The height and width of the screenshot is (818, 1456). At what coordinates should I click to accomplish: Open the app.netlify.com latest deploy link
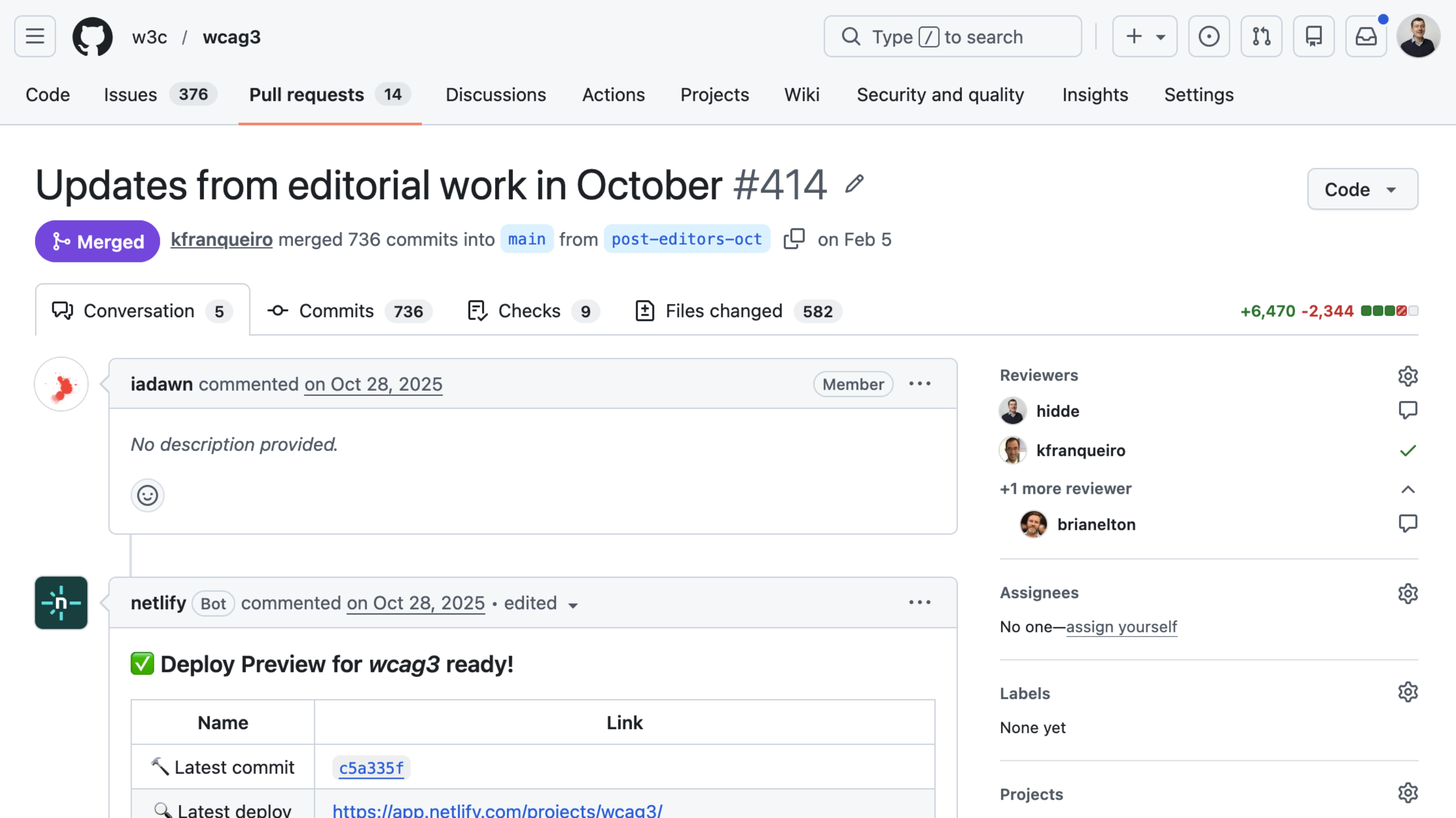tap(497, 810)
